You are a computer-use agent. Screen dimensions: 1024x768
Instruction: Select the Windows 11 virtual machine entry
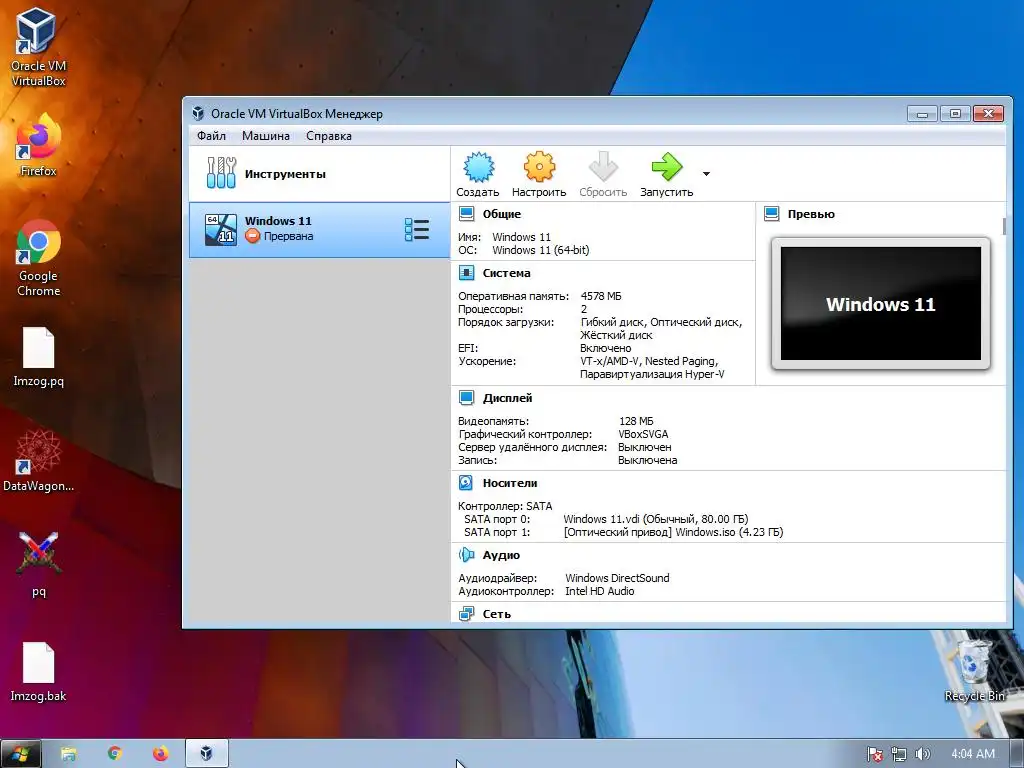tap(319, 230)
